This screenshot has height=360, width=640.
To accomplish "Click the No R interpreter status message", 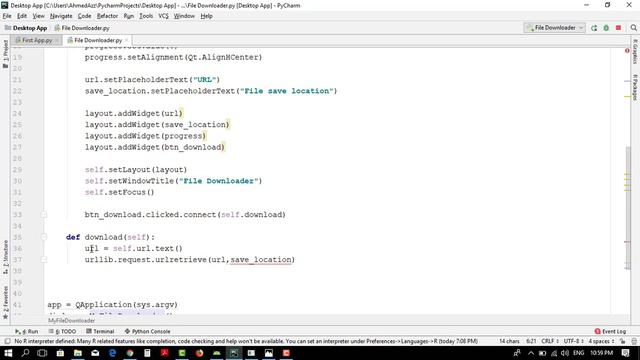I will pos(246,341).
